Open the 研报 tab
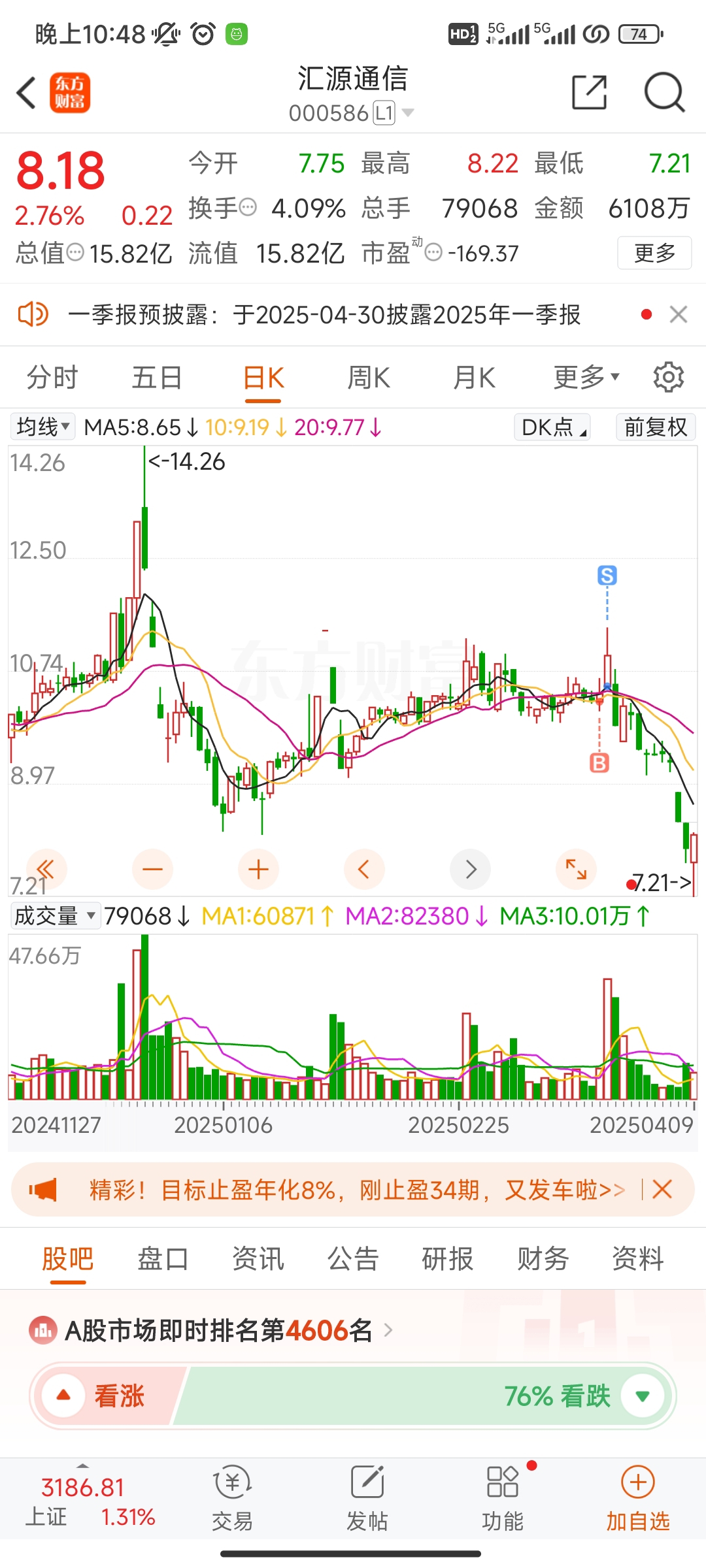 click(448, 1258)
